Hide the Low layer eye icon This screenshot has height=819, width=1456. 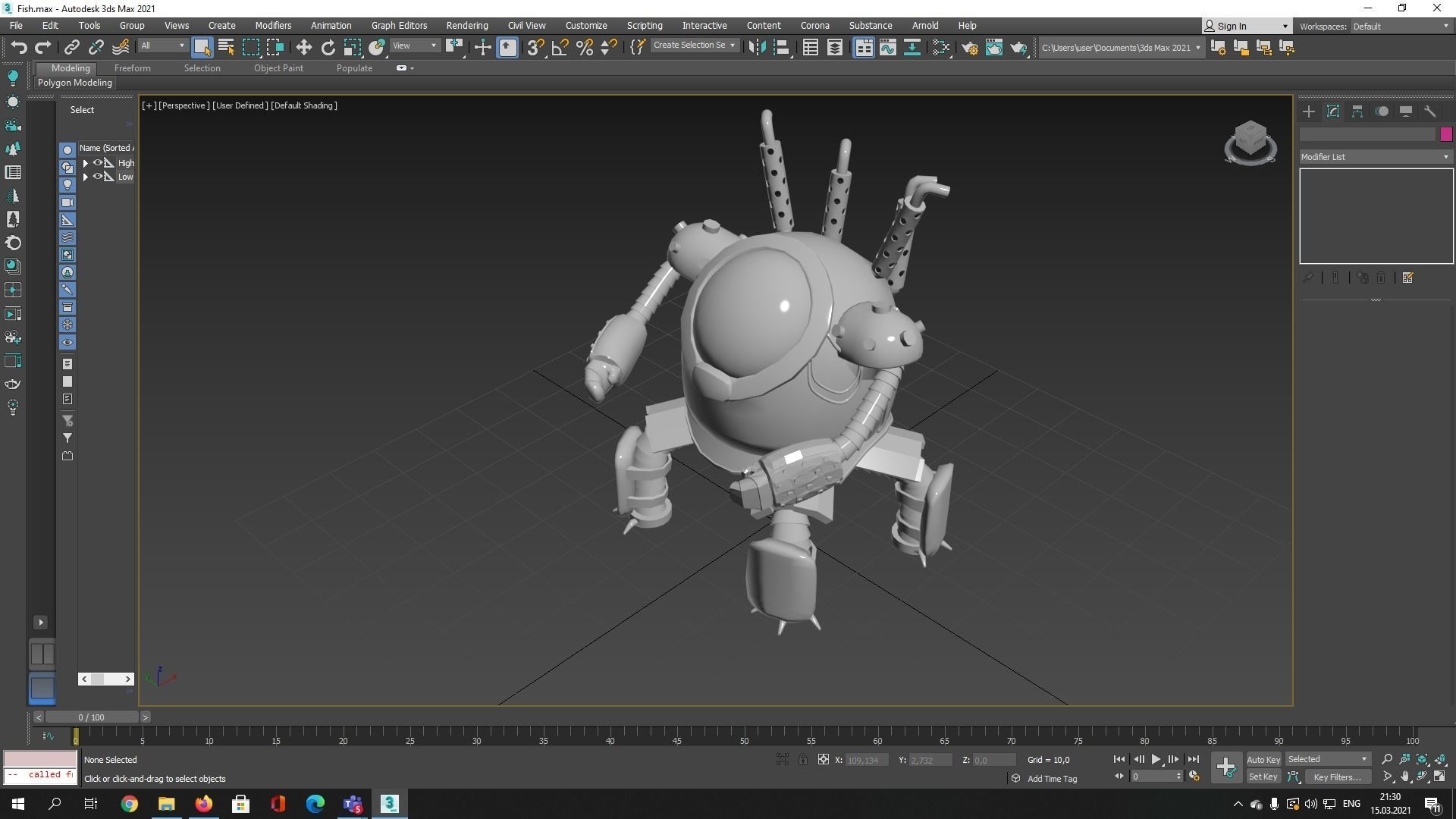98,177
